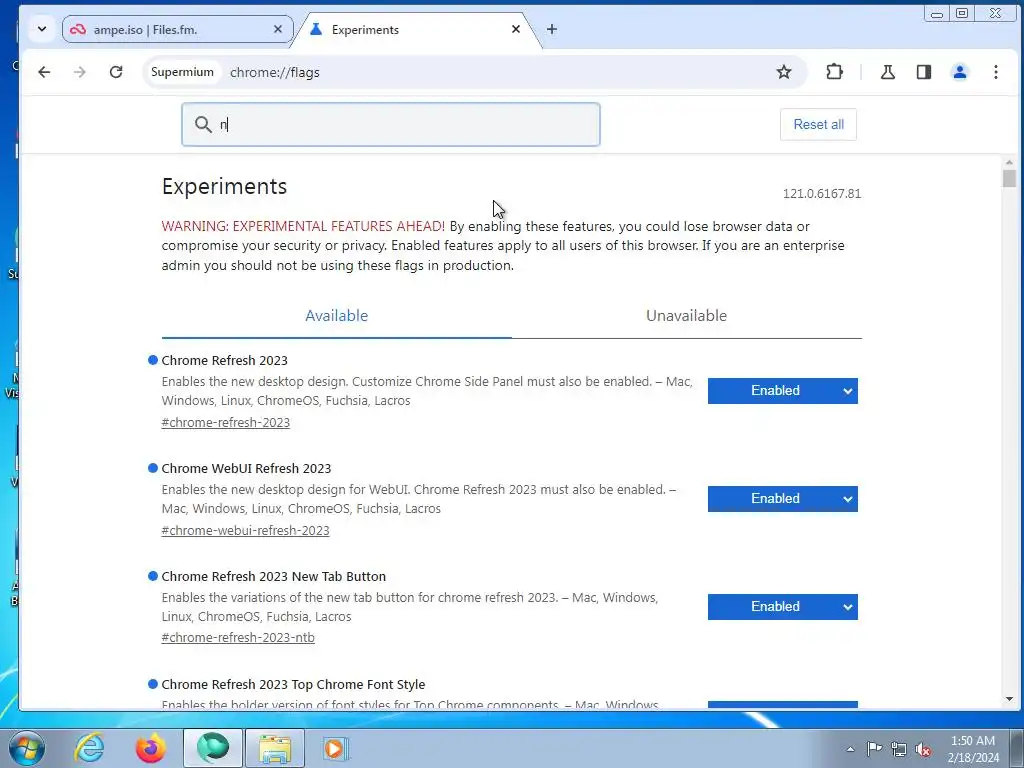This screenshot has width=1024, height=768.
Task: Open the Chrome WebUI Refresh 2023 dropdown
Action: pyautogui.click(x=782, y=499)
